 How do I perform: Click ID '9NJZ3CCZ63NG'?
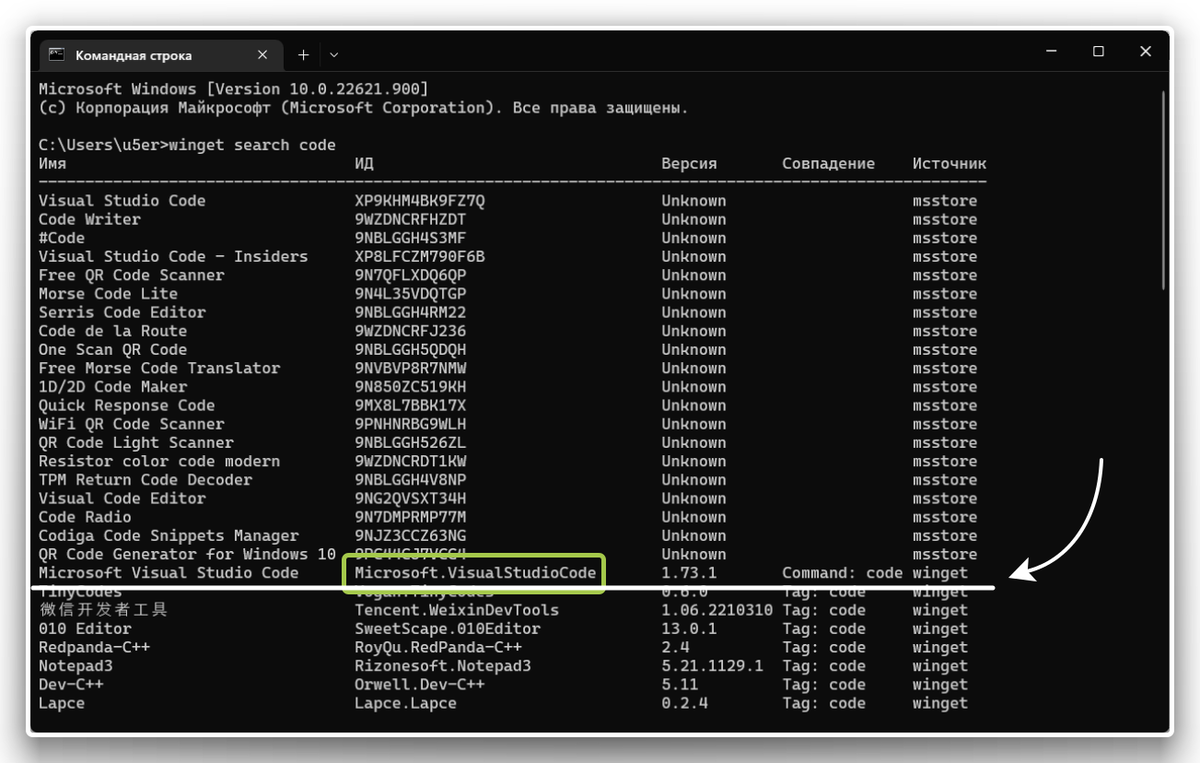tap(411, 536)
